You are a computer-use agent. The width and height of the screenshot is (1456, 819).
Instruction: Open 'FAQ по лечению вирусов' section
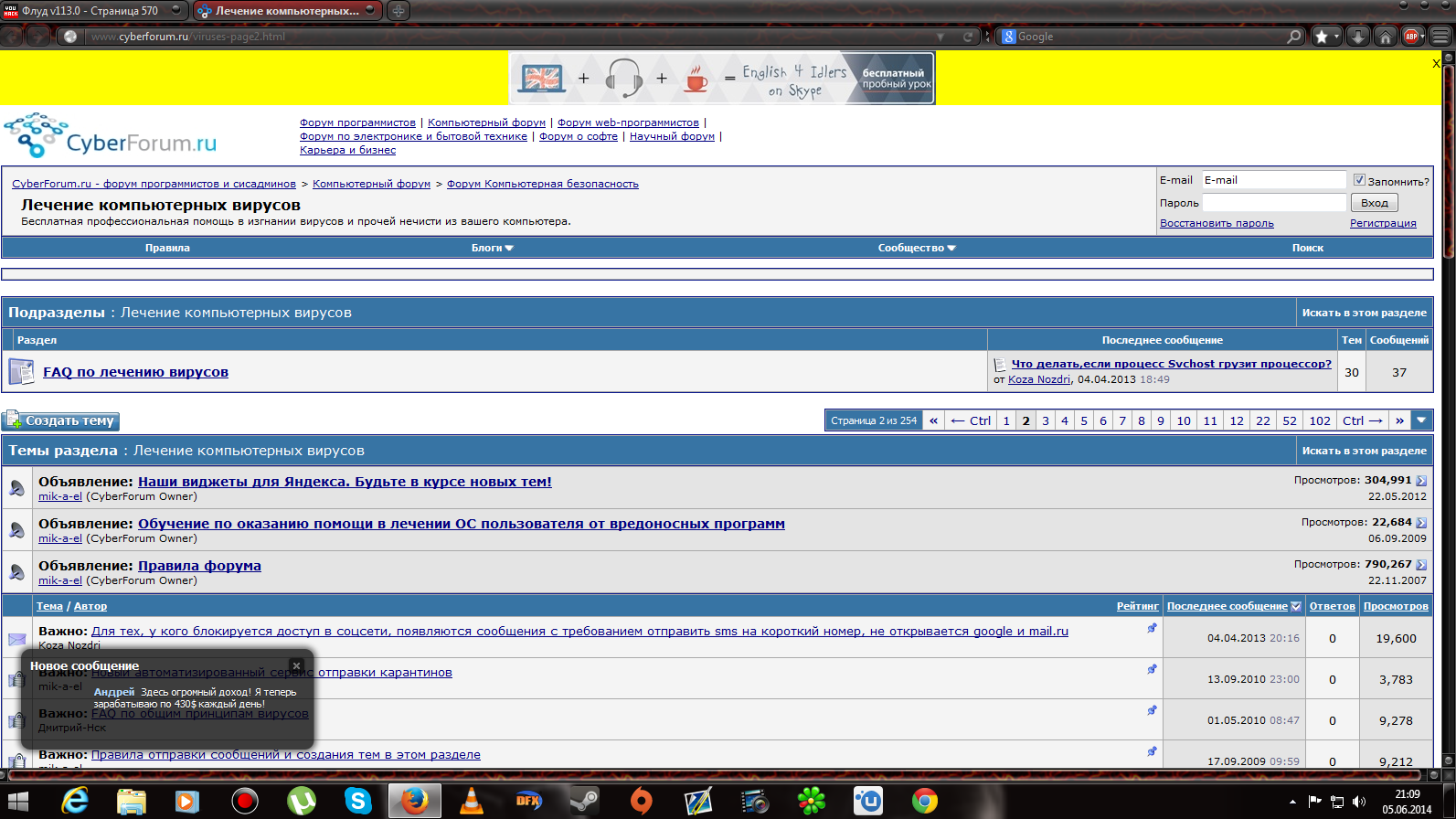[x=135, y=372]
